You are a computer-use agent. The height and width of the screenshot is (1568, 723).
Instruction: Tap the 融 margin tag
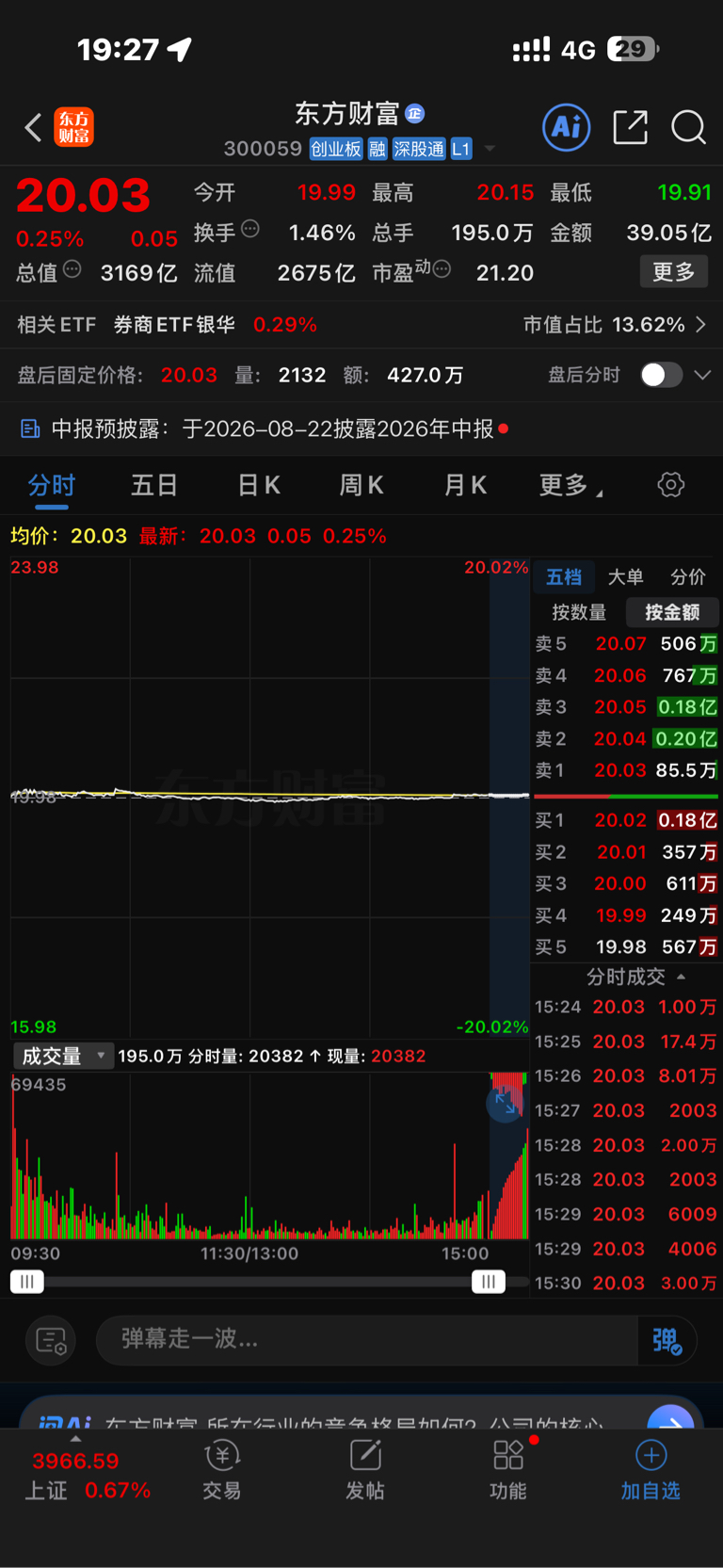tap(378, 149)
